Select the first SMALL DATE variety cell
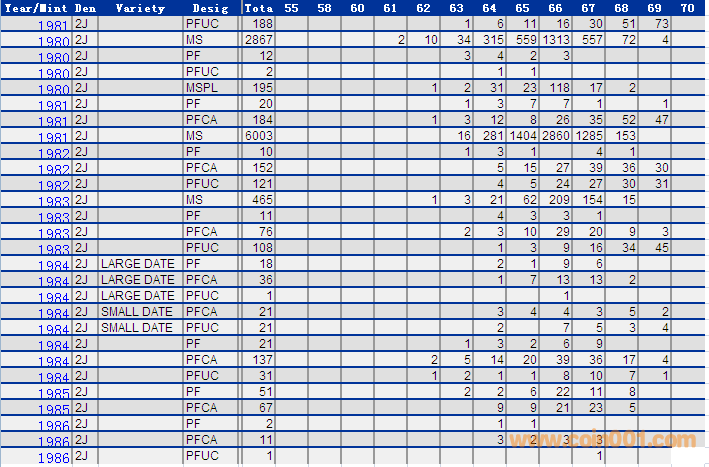The width and height of the screenshot is (709, 467). pyautogui.click(x=138, y=311)
